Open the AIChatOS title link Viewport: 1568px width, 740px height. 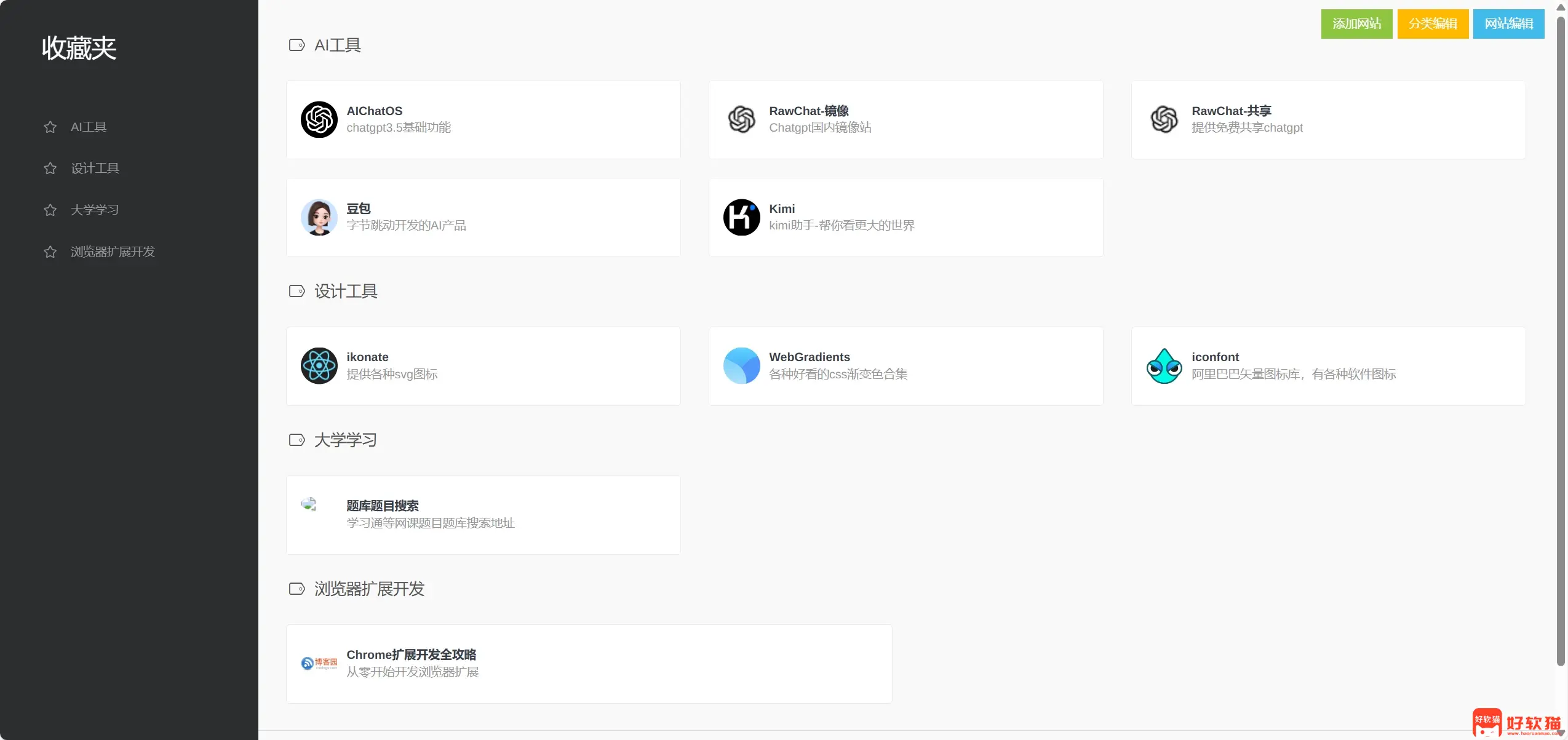374,111
